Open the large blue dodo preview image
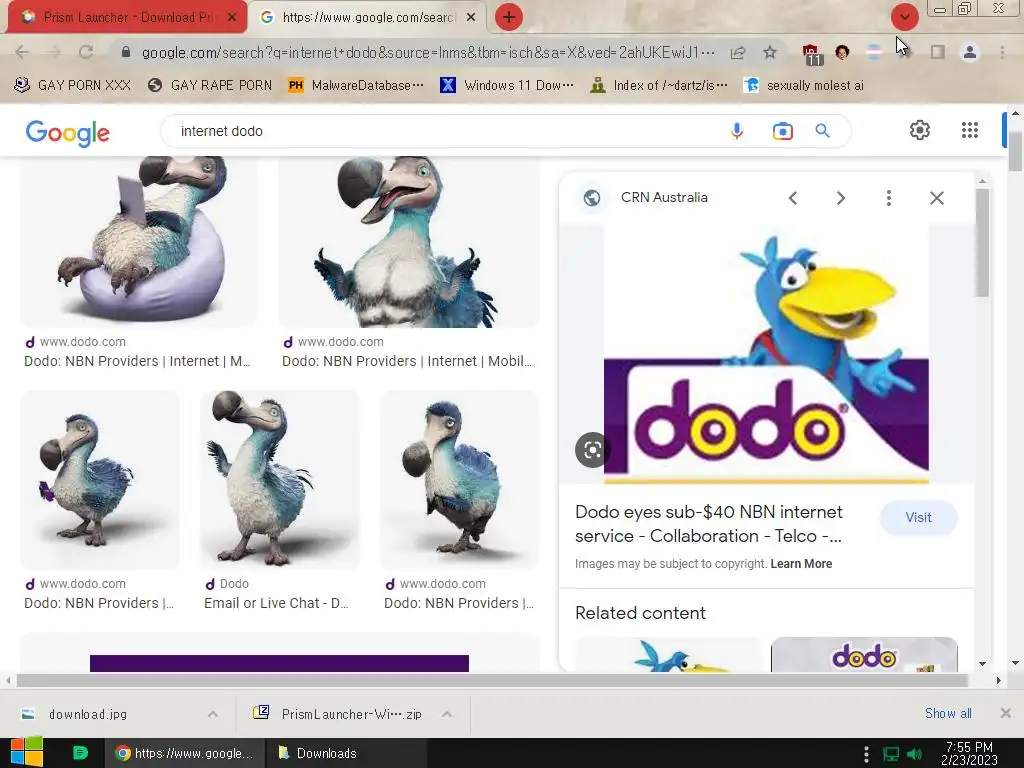The height and width of the screenshot is (768, 1024). [766, 353]
